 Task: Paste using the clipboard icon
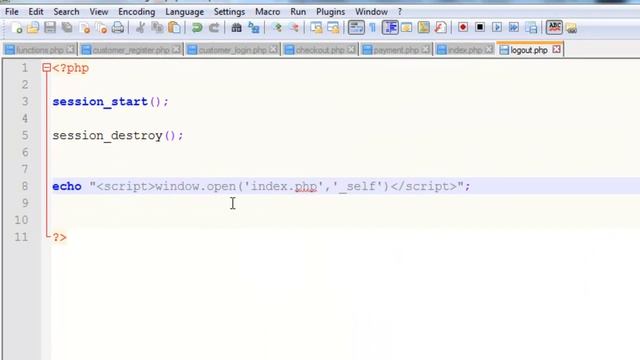coord(174,28)
